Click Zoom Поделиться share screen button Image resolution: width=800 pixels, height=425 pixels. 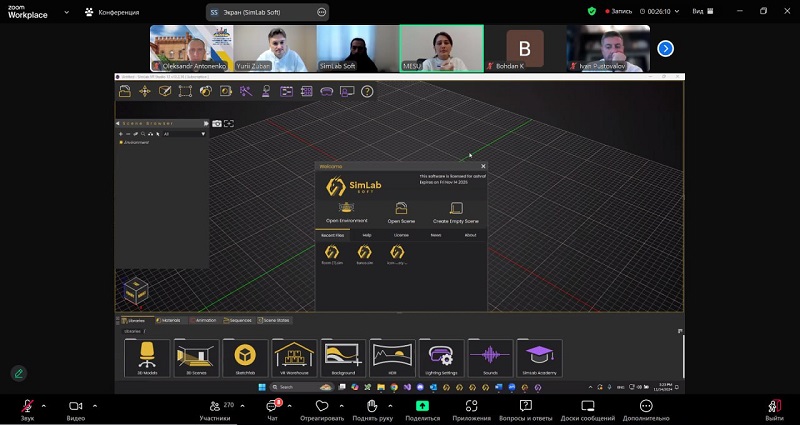pos(422,410)
